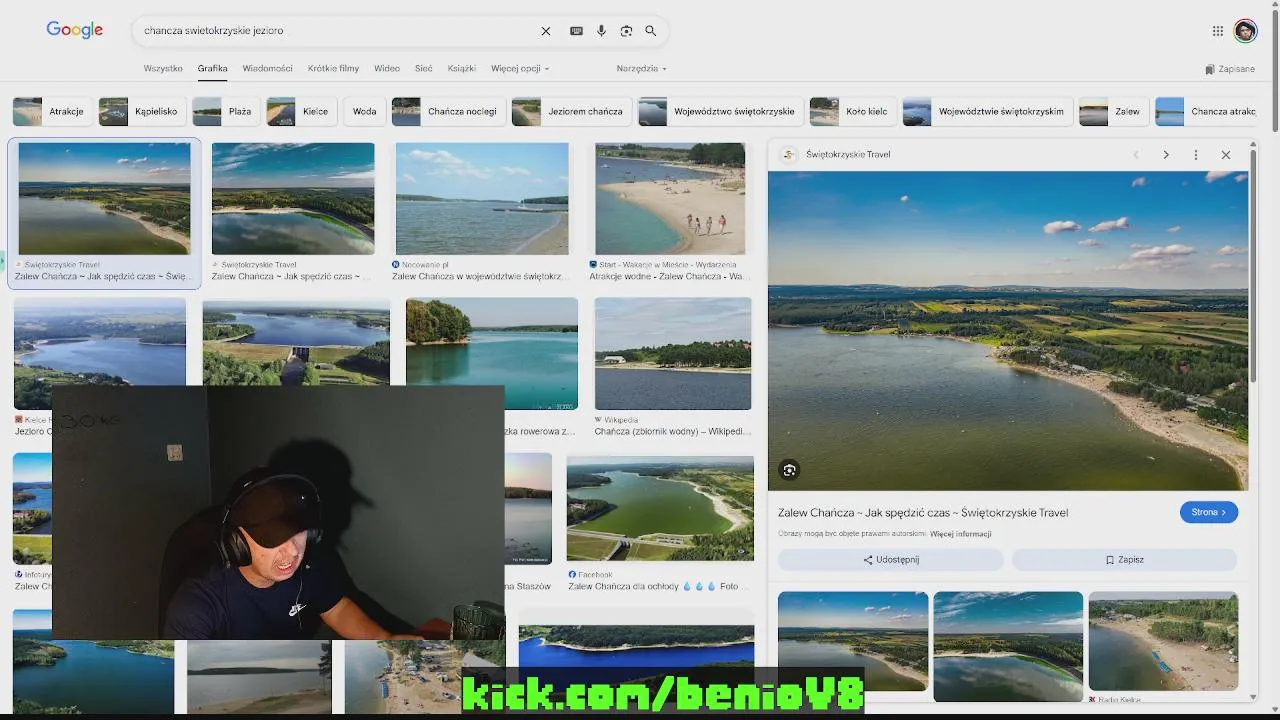Click the Zapisz save button

(x=1124, y=560)
